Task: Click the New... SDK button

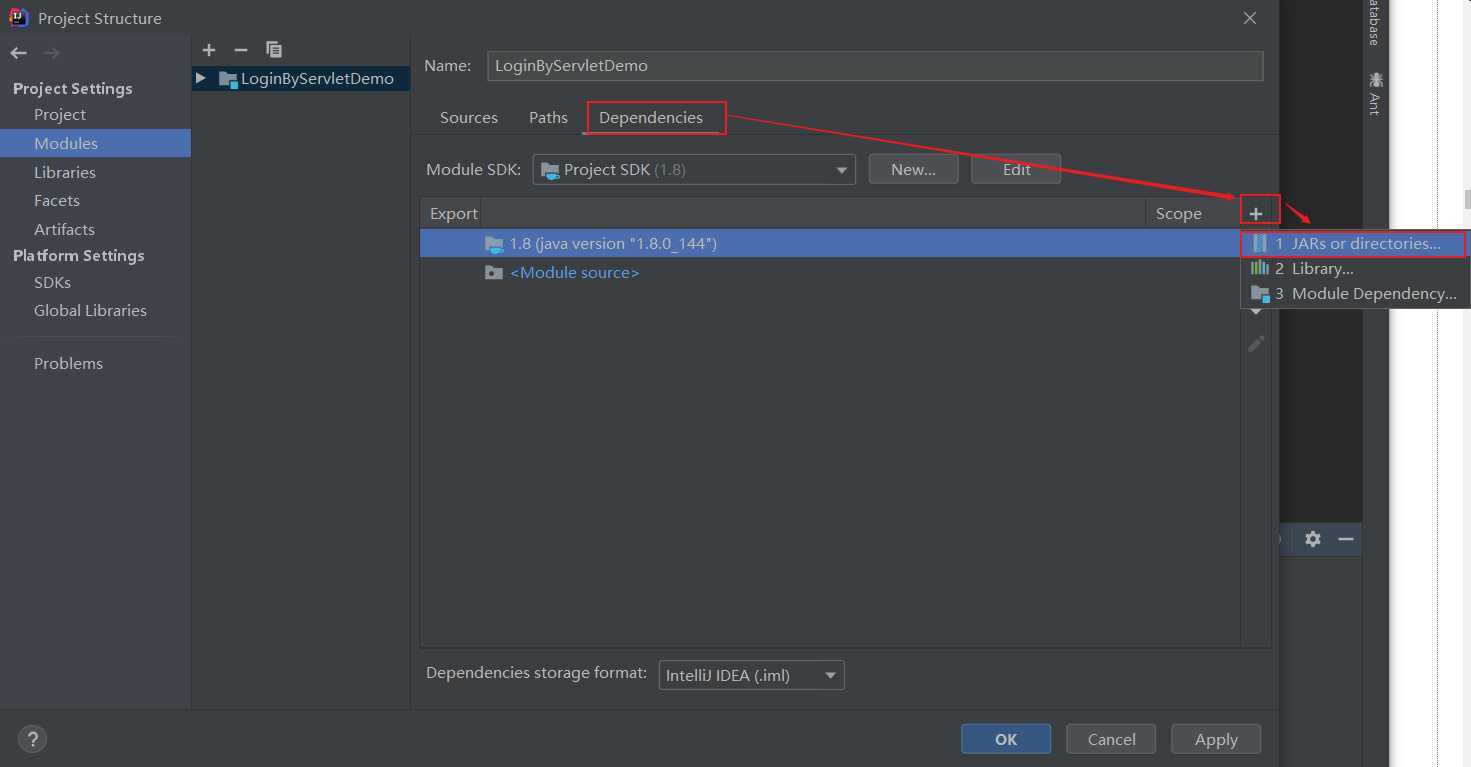Action: tap(913, 170)
